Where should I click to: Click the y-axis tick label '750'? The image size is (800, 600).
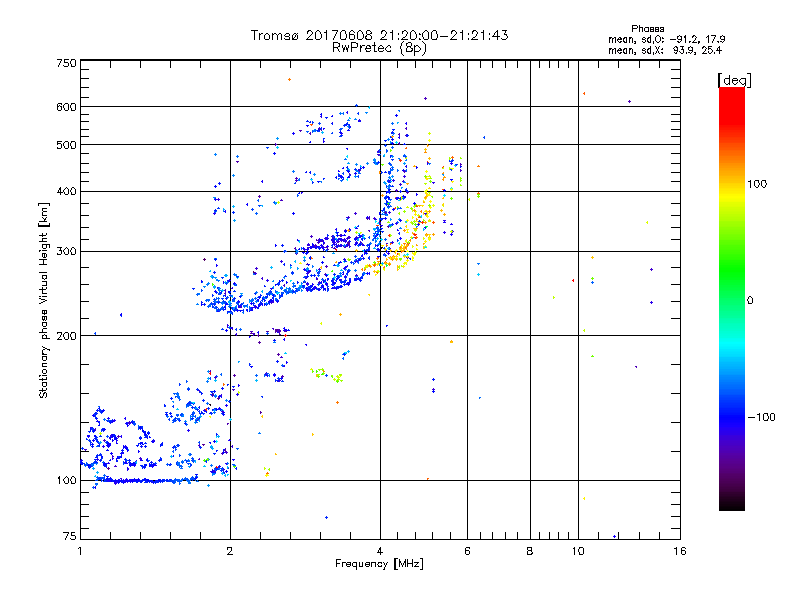click(x=66, y=63)
